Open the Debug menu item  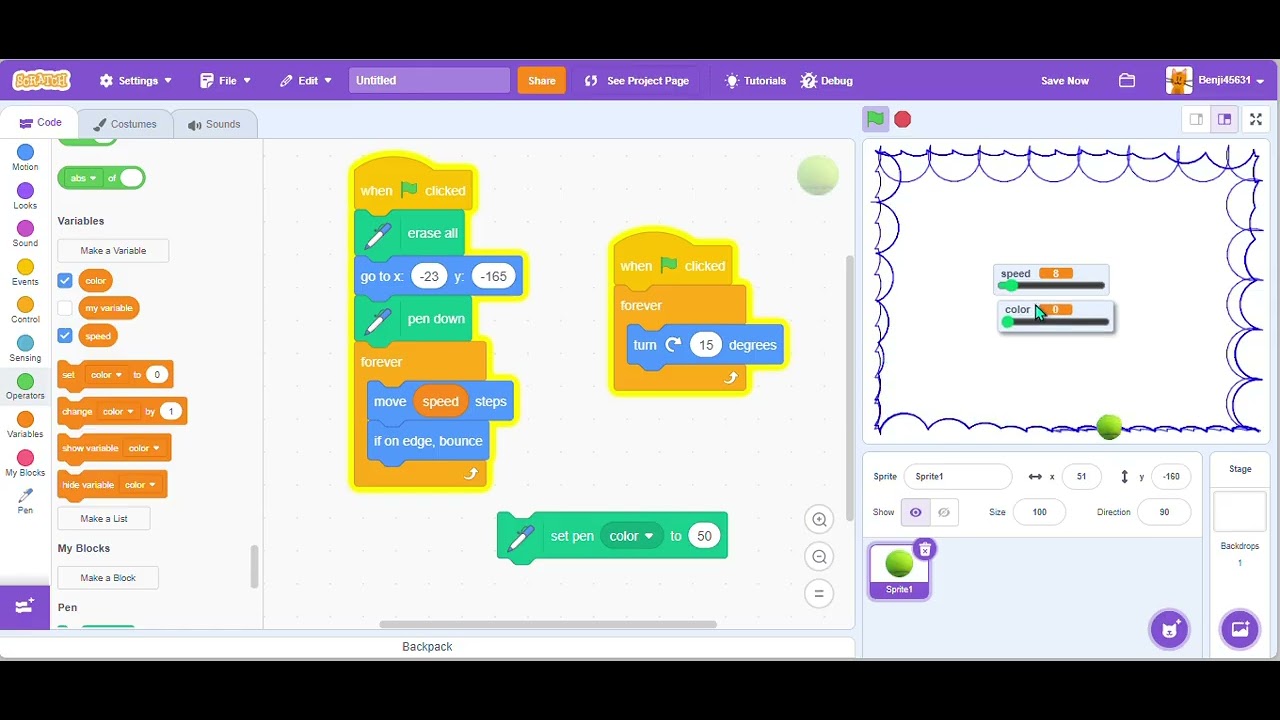[x=827, y=81]
